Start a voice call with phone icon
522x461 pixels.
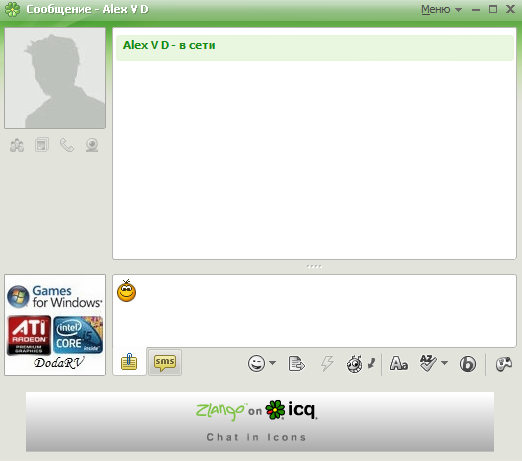click(67, 145)
